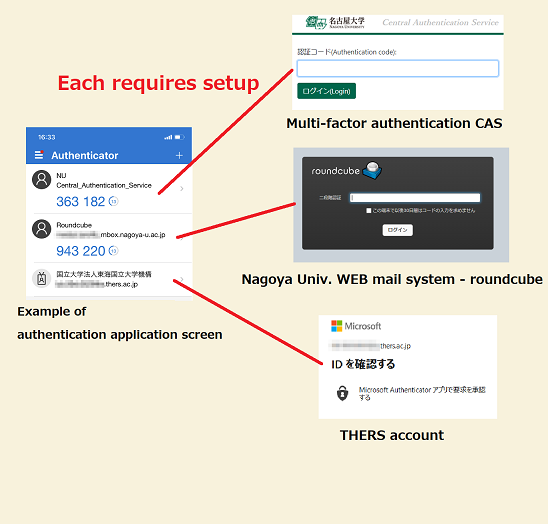Choose approve request in Microsoft Authenticator app
Image resolution: width=548 pixels, height=524 pixels.
[x=422, y=393]
